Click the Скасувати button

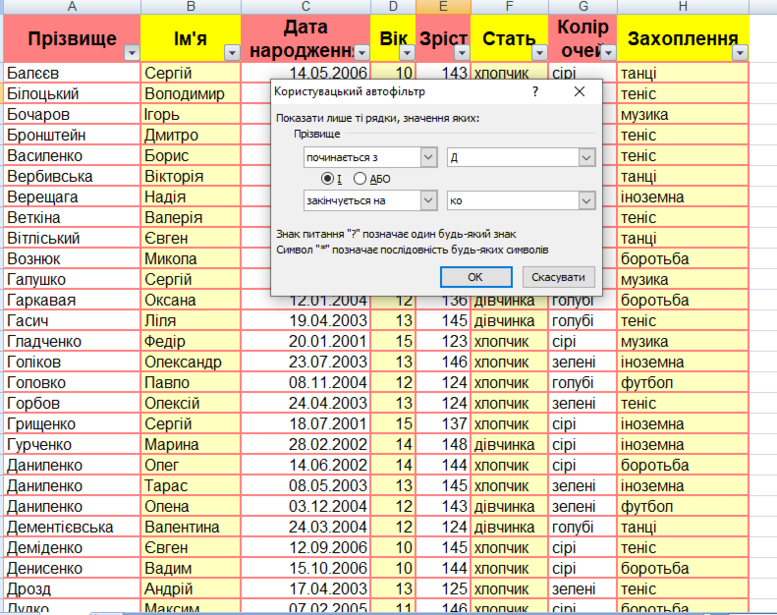(558, 277)
